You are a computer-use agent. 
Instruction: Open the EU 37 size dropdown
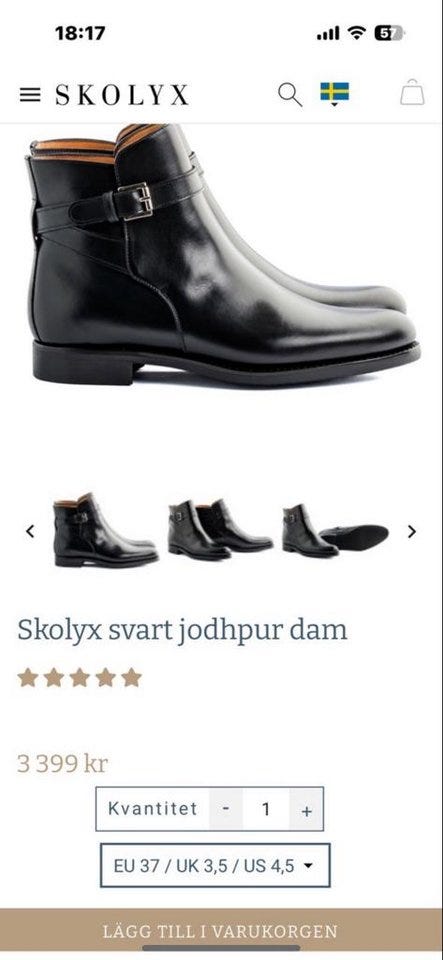215,866
